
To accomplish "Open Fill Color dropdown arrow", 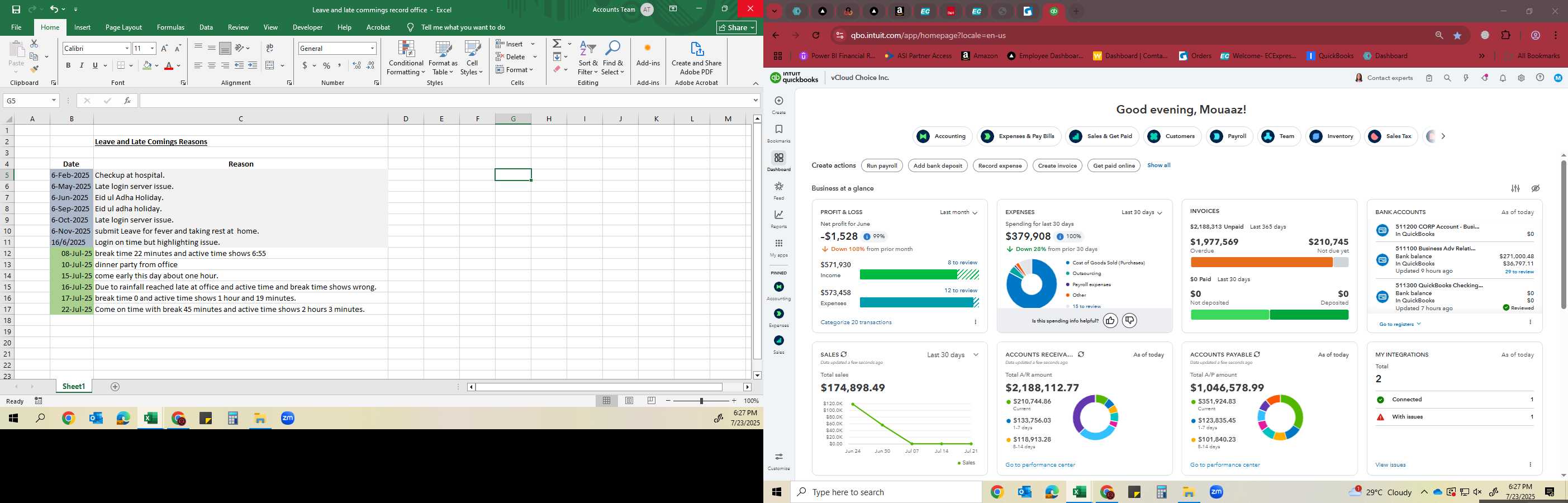I will pyautogui.click(x=156, y=66).
